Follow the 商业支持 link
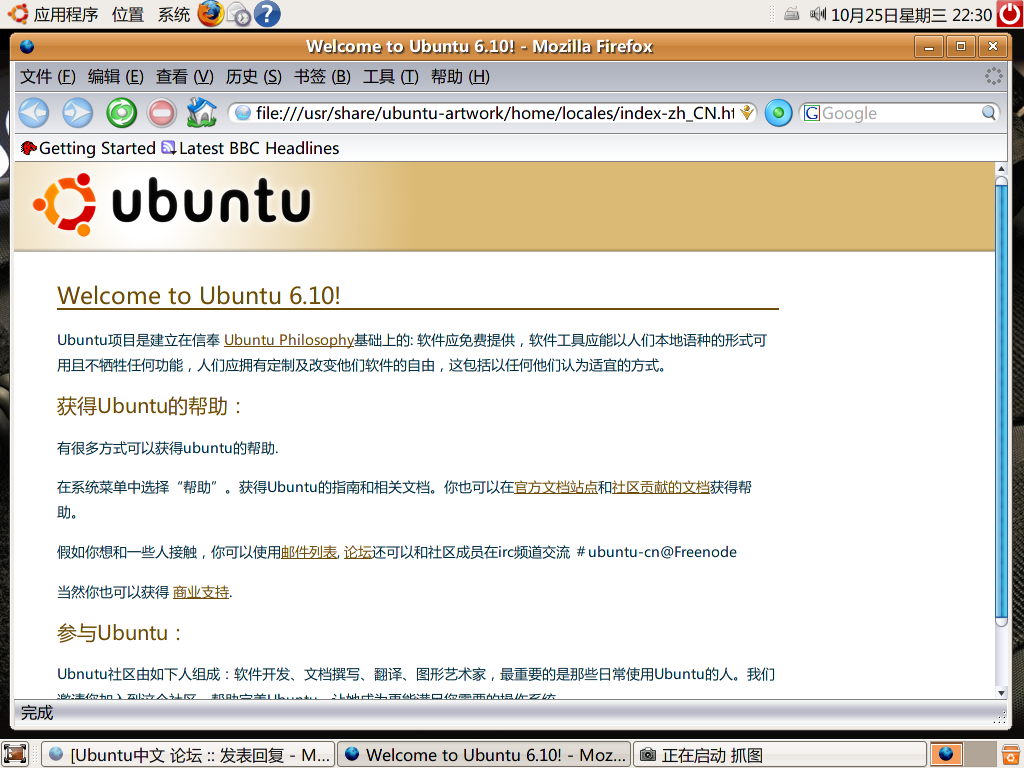Screen dimensions: 1024x768 click(201, 592)
